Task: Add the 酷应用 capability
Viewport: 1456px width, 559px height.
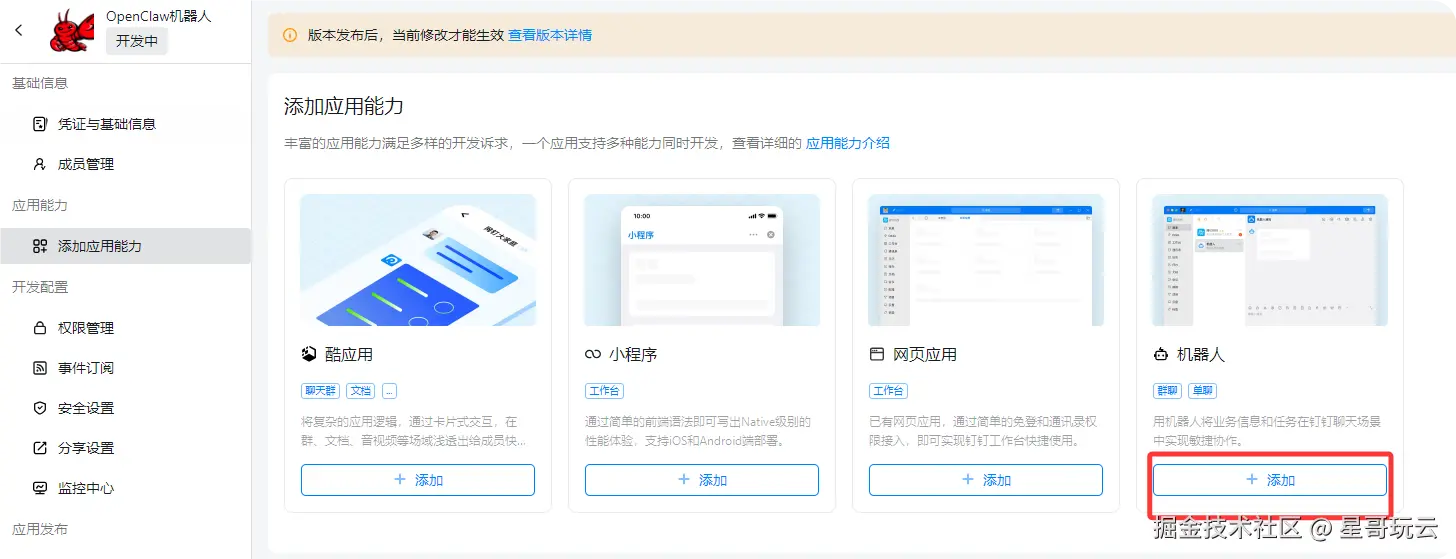Action: [x=418, y=480]
